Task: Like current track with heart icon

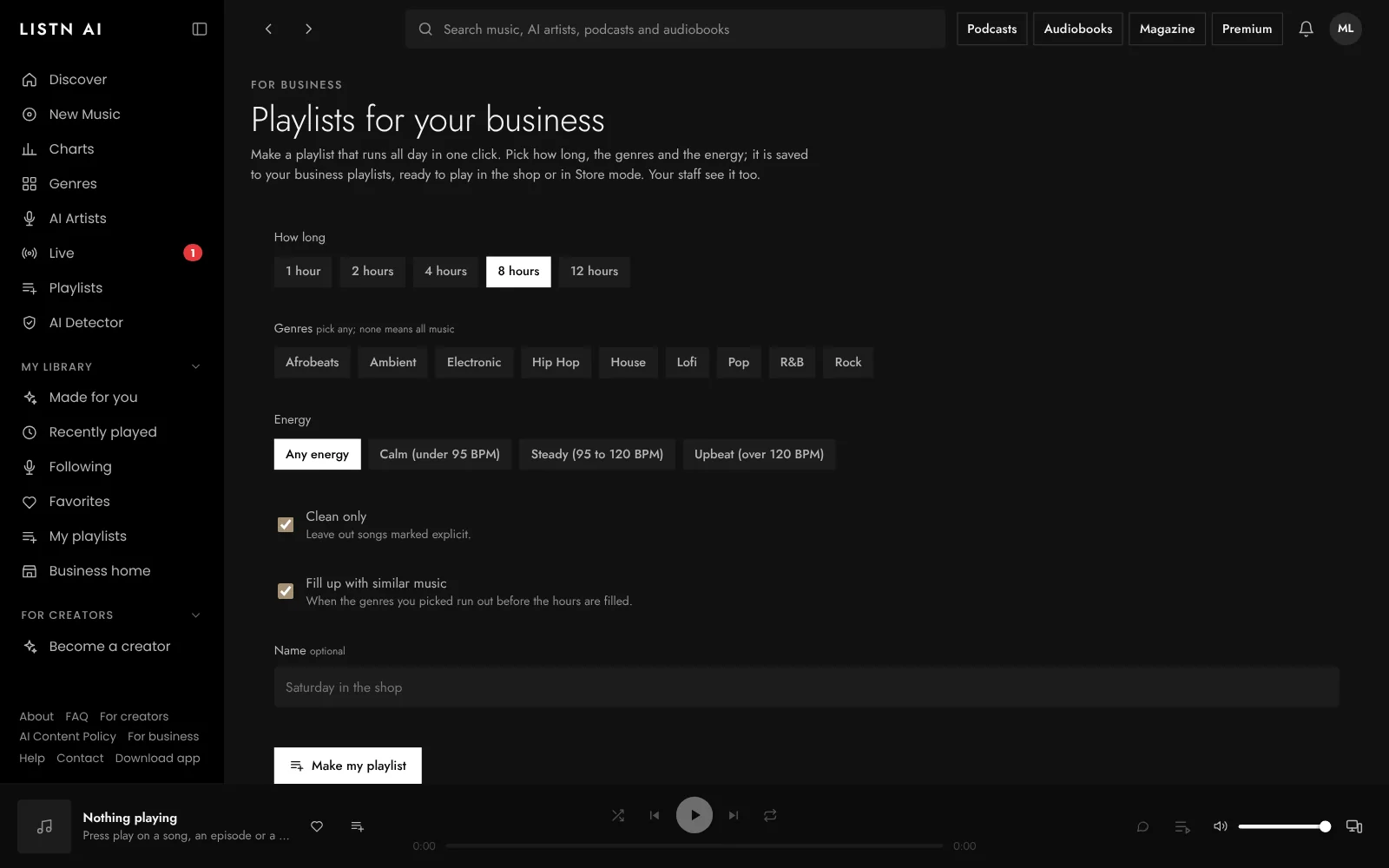Action: click(x=317, y=826)
